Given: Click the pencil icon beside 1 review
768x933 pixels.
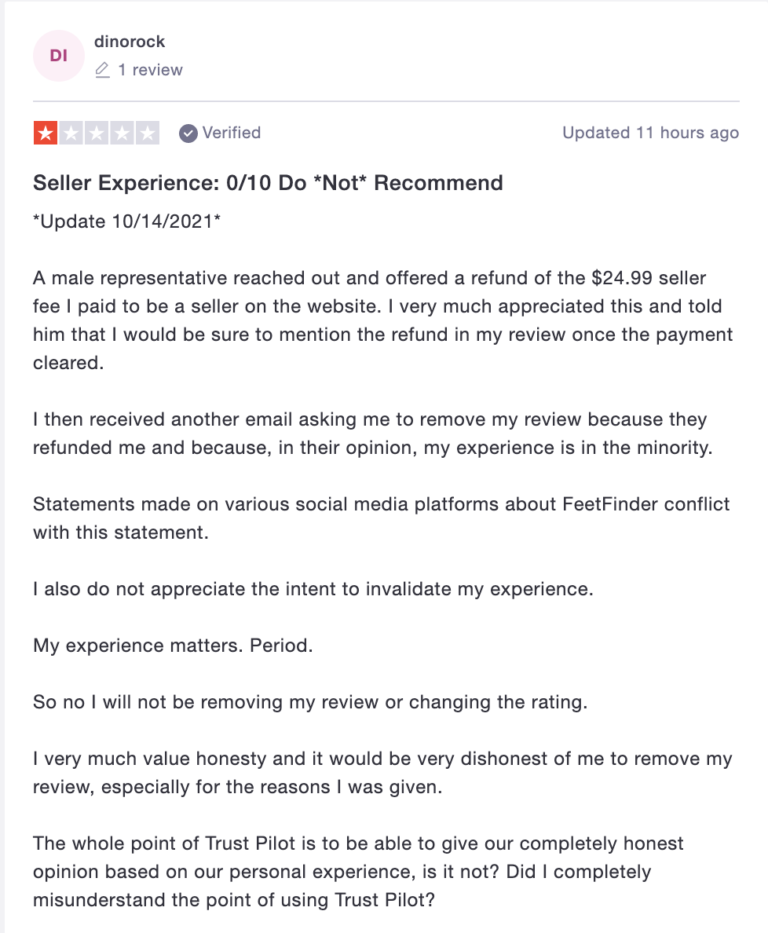Looking at the screenshot, I should coord(102,71).
